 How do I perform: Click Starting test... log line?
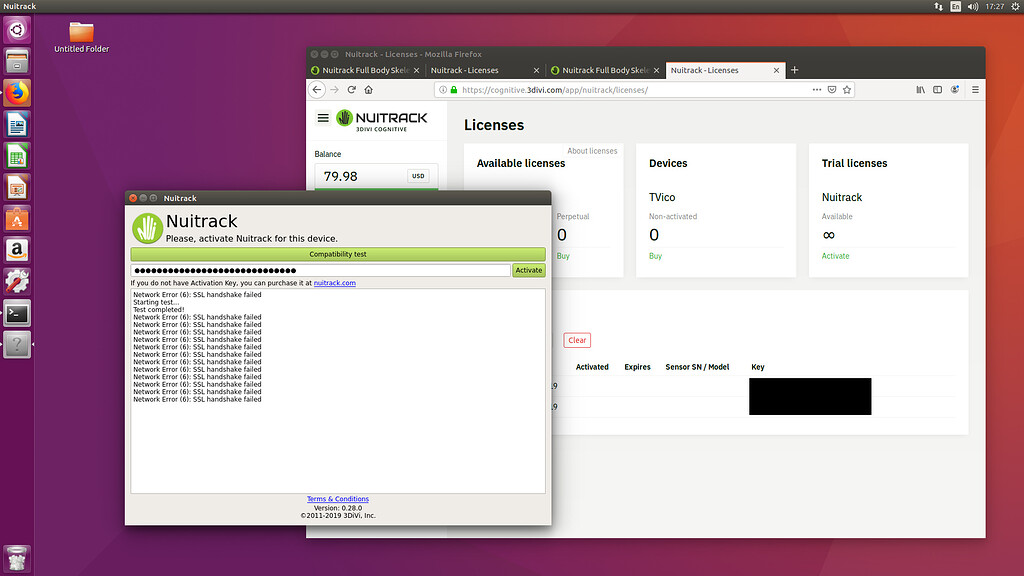156,302
